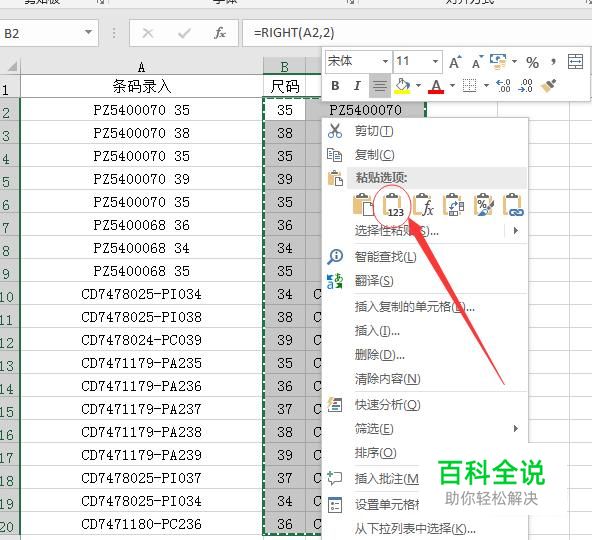This screenshot has height=540, width=592.
Task: Choose 插入(I)... menu item
Action: coord(425,331)
